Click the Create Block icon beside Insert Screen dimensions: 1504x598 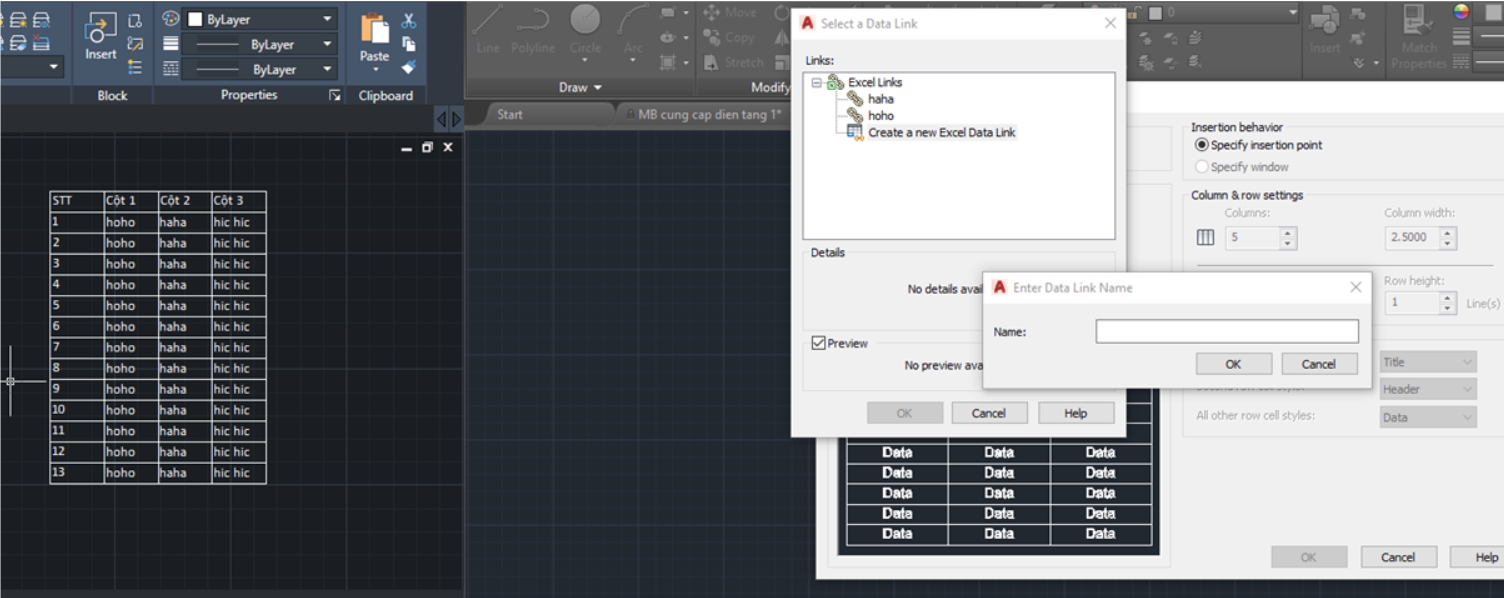point(135,20)
